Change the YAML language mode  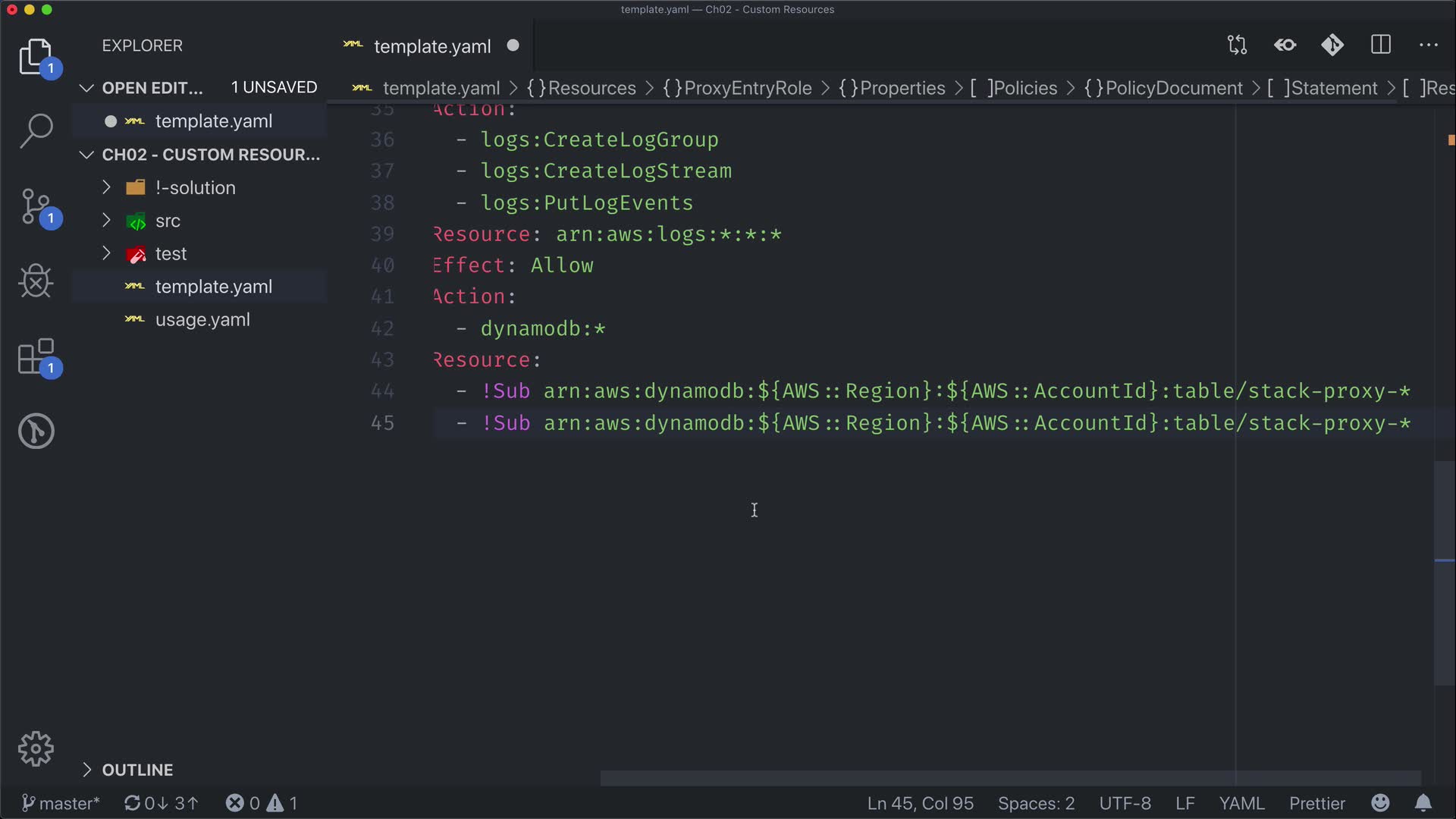[x=1241, y=803]
